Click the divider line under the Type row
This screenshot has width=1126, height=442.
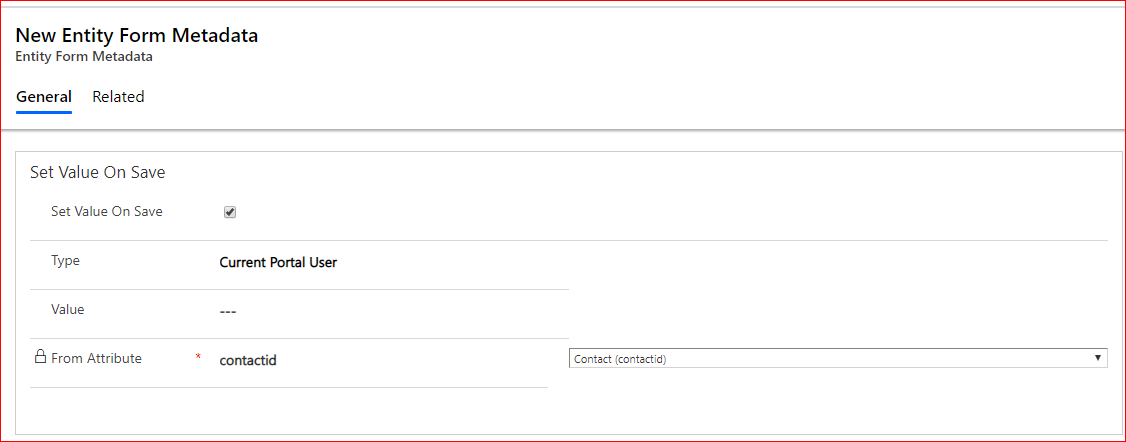[299, 289]
